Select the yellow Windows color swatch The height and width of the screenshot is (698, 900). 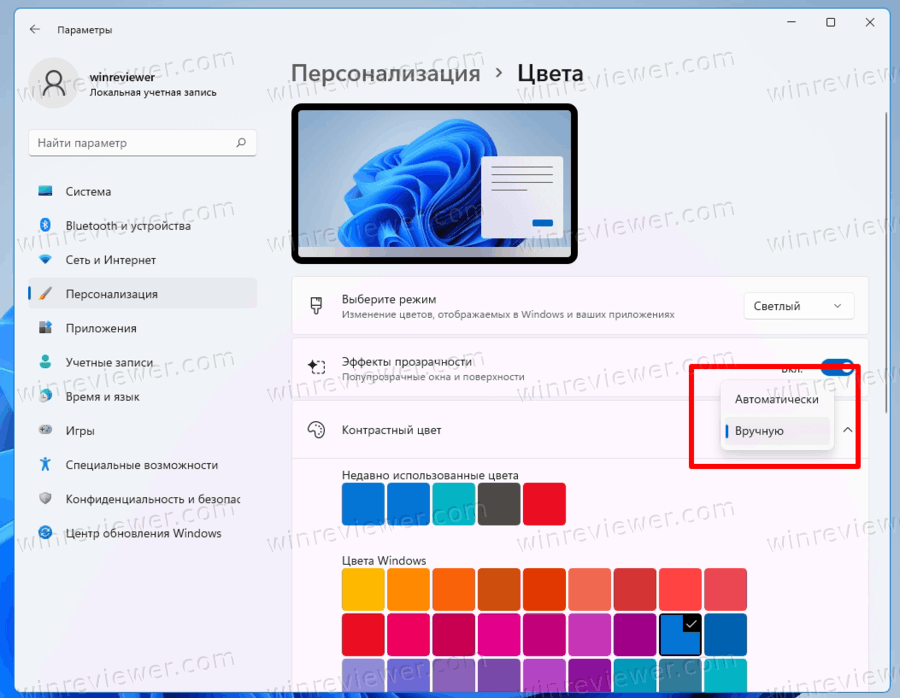363,589
